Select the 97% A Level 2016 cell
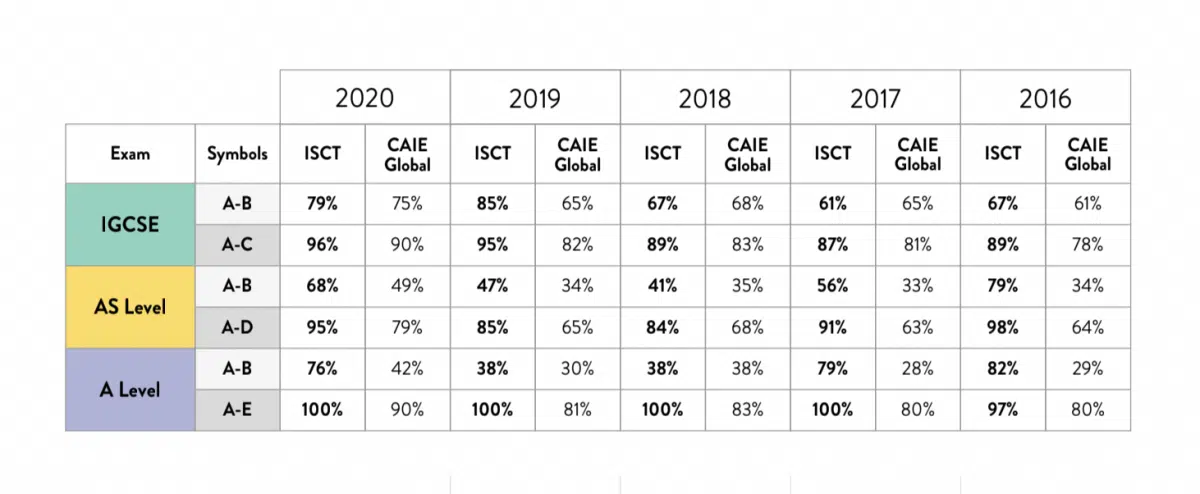1200x494 pixels. pyautogui.click(x=1003, y=410)
